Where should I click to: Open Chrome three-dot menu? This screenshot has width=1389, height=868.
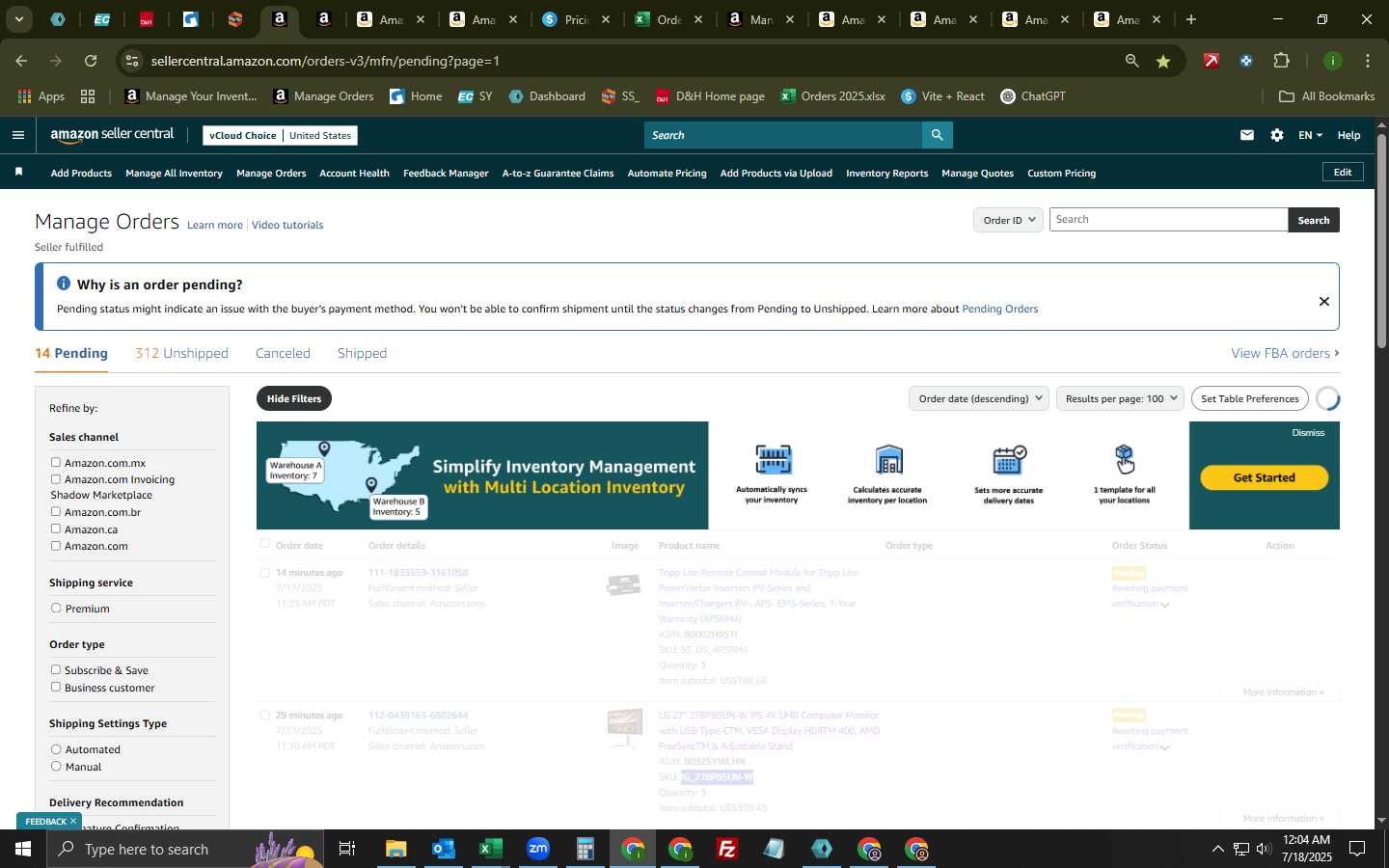1368,61
